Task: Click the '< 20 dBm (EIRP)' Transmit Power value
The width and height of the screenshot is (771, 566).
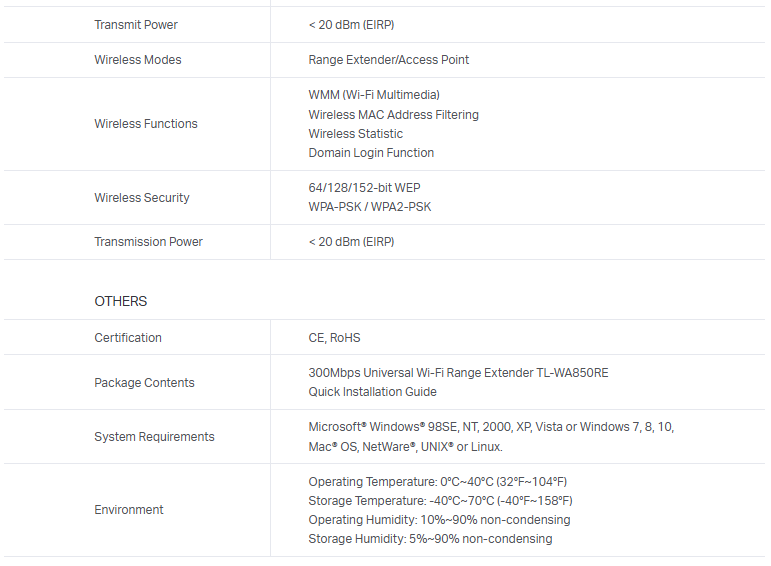Action: click(358, 24)
